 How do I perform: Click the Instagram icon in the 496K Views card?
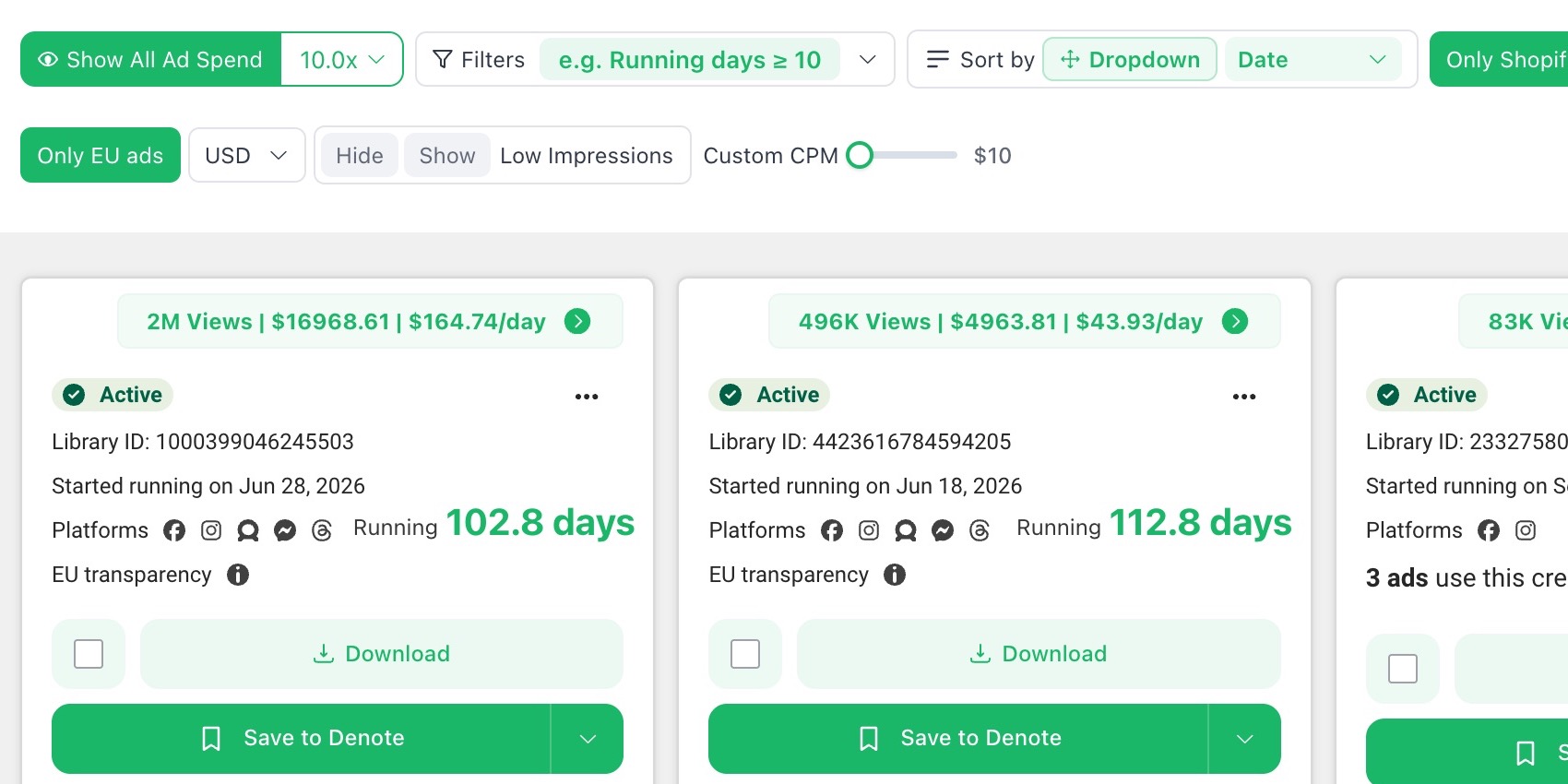869,530
